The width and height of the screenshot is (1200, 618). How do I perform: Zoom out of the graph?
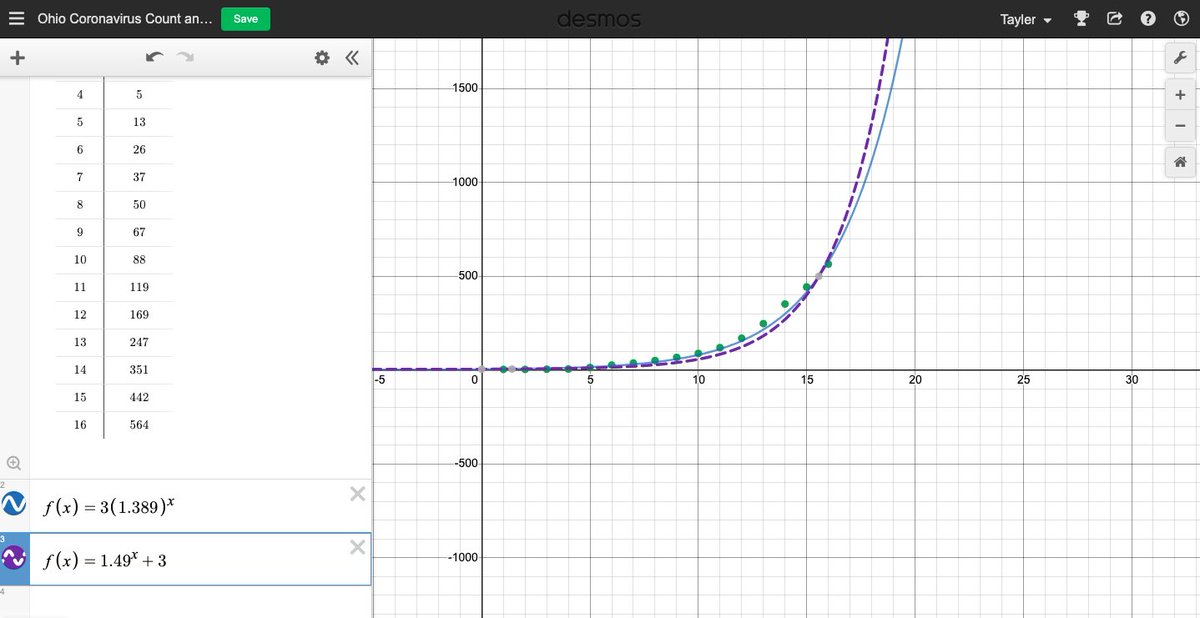pos(1180,125)
